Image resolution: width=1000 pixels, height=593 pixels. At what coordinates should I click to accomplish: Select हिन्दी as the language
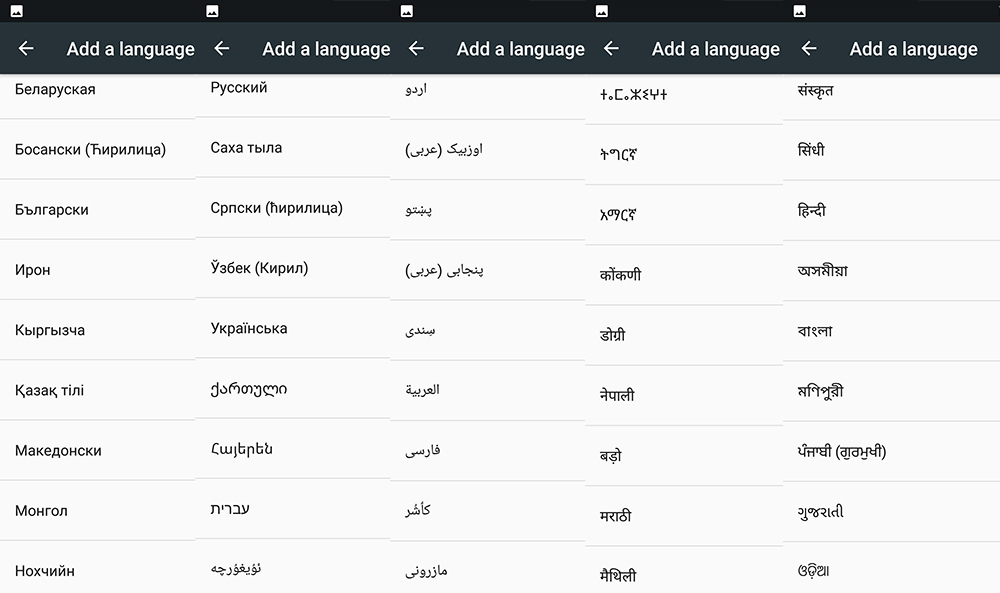811,211
